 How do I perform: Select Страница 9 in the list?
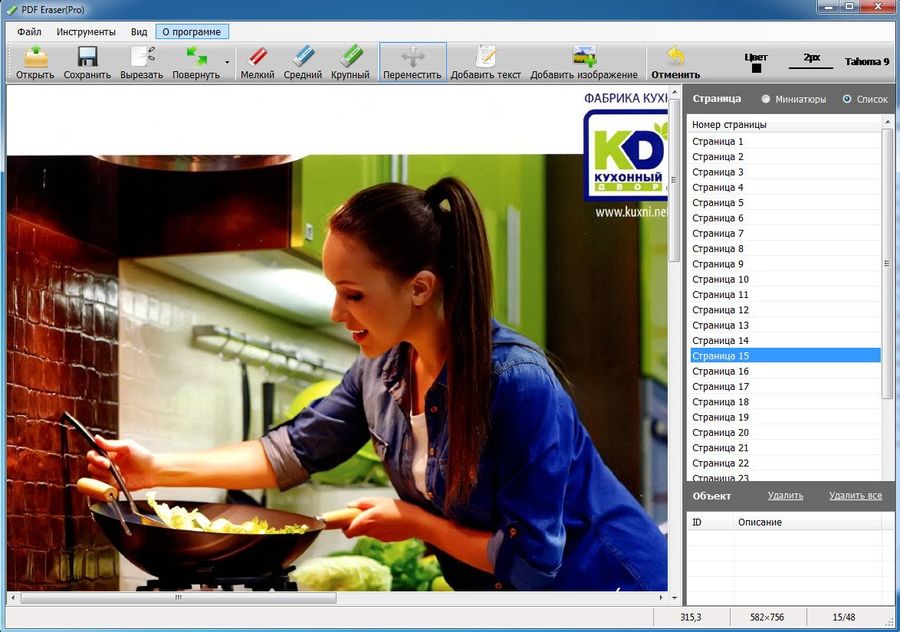pos(784,264)
